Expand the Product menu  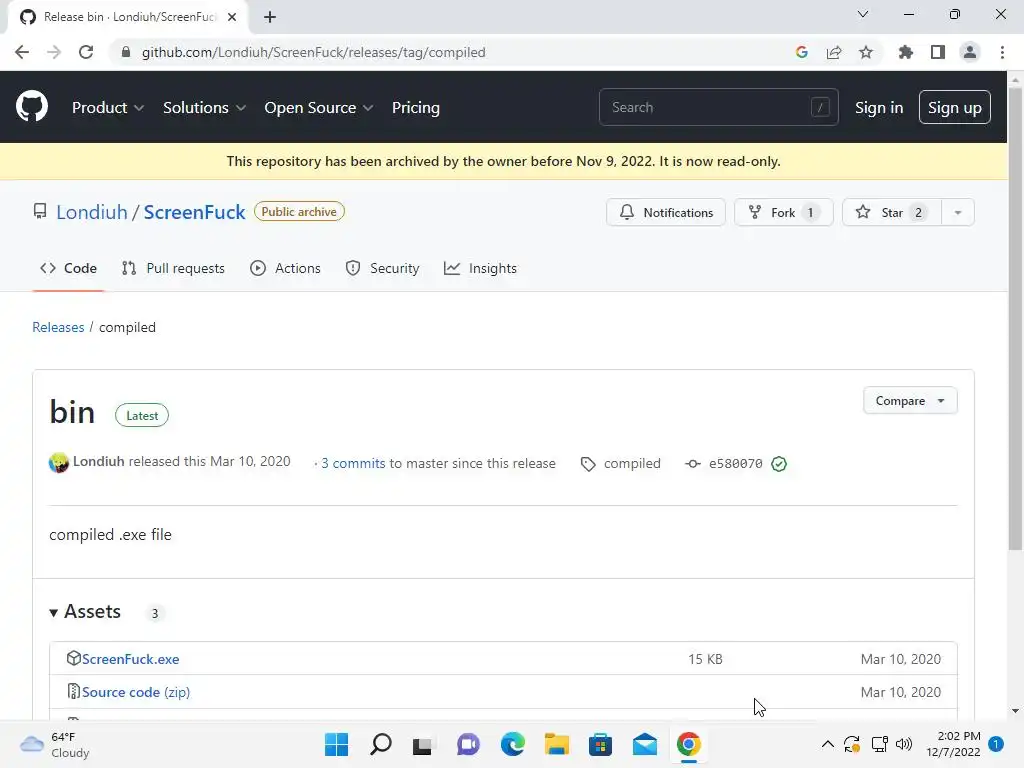click(108, 108)
